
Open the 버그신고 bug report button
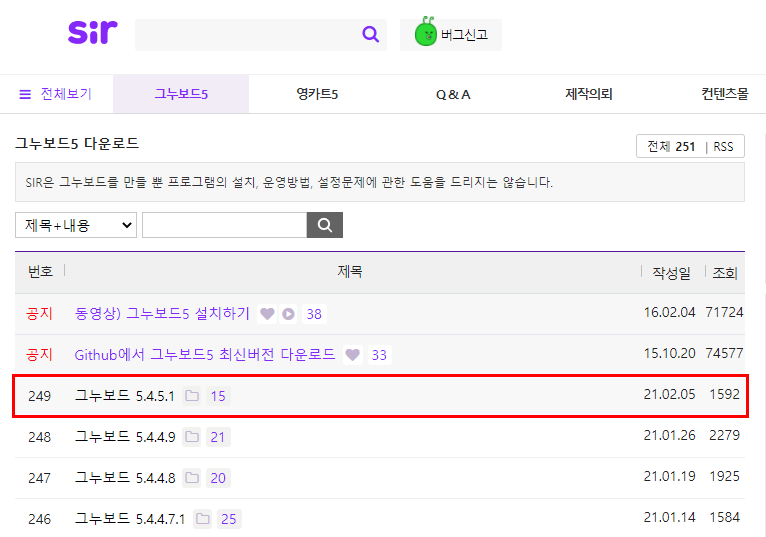point(451,35)
